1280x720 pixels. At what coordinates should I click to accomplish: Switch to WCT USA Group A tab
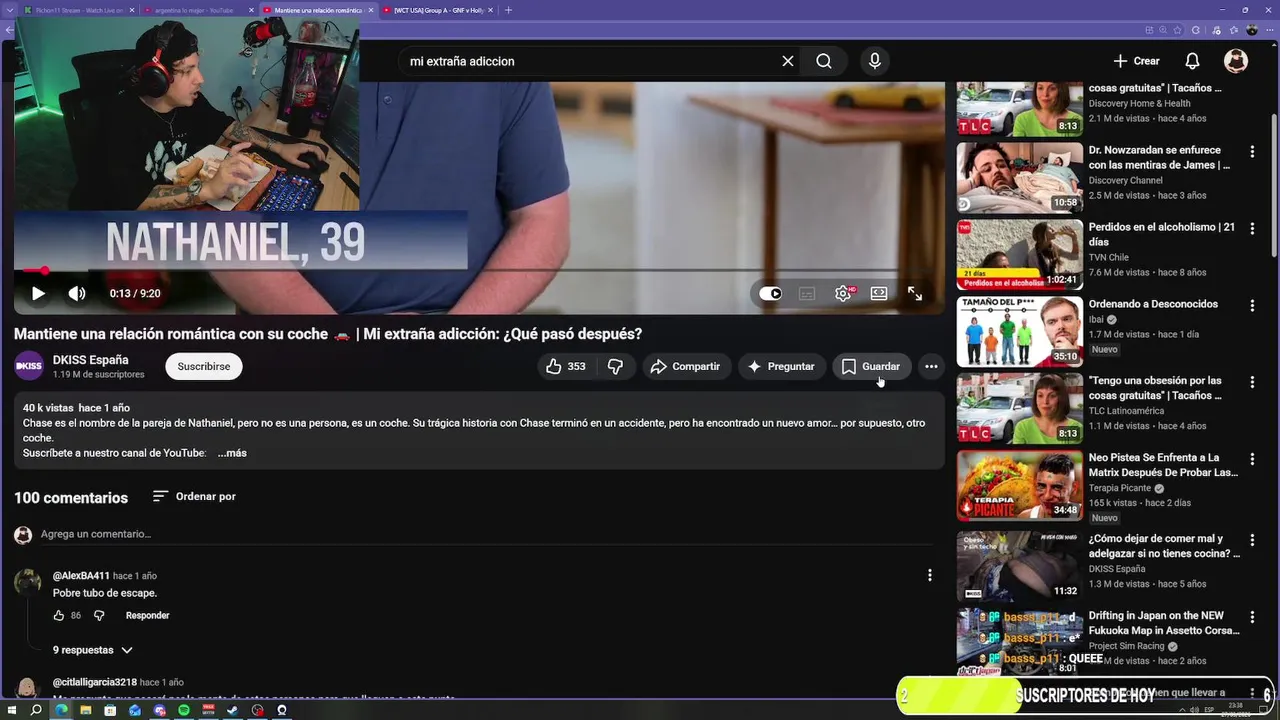click(437, 10)
